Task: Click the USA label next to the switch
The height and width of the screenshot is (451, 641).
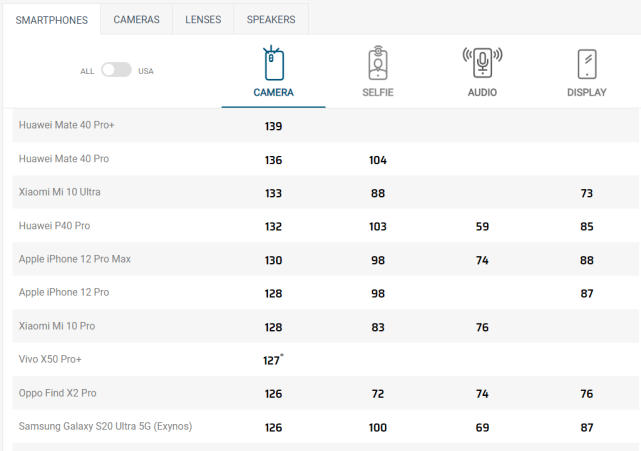Action: tap(146, 71)
